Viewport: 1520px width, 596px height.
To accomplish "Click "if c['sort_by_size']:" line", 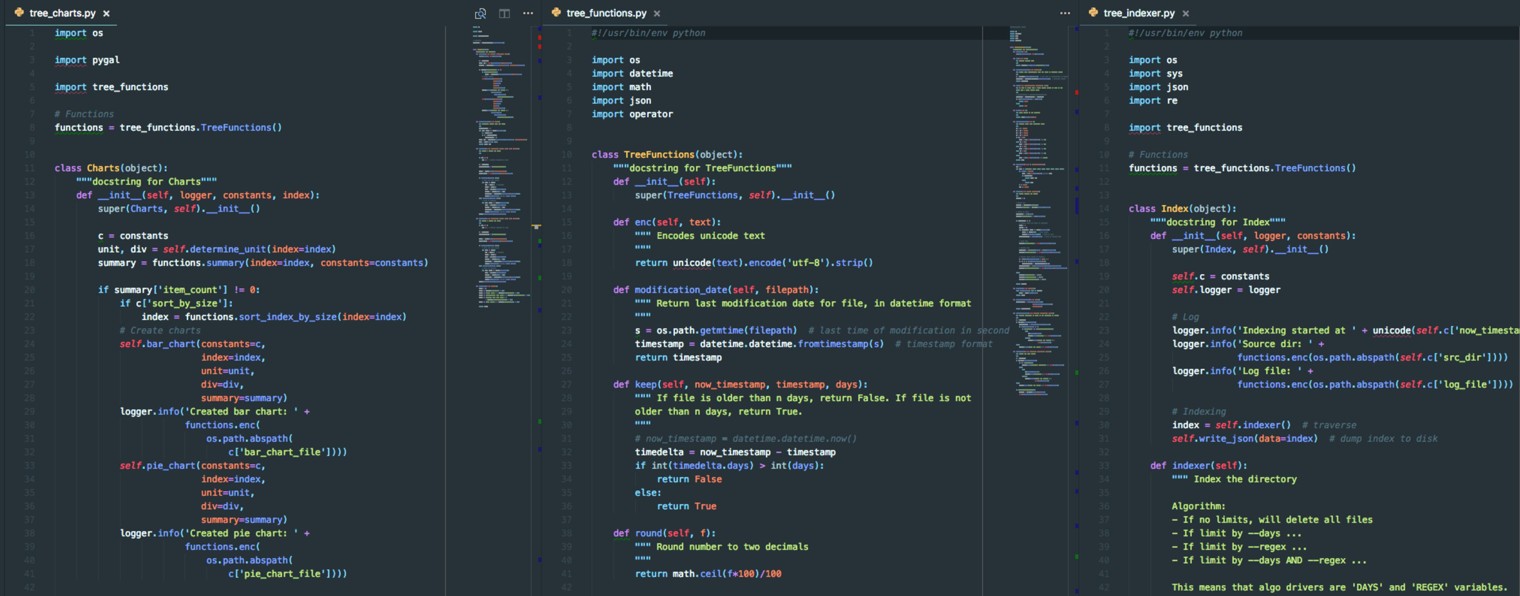I will coord(177,303).
